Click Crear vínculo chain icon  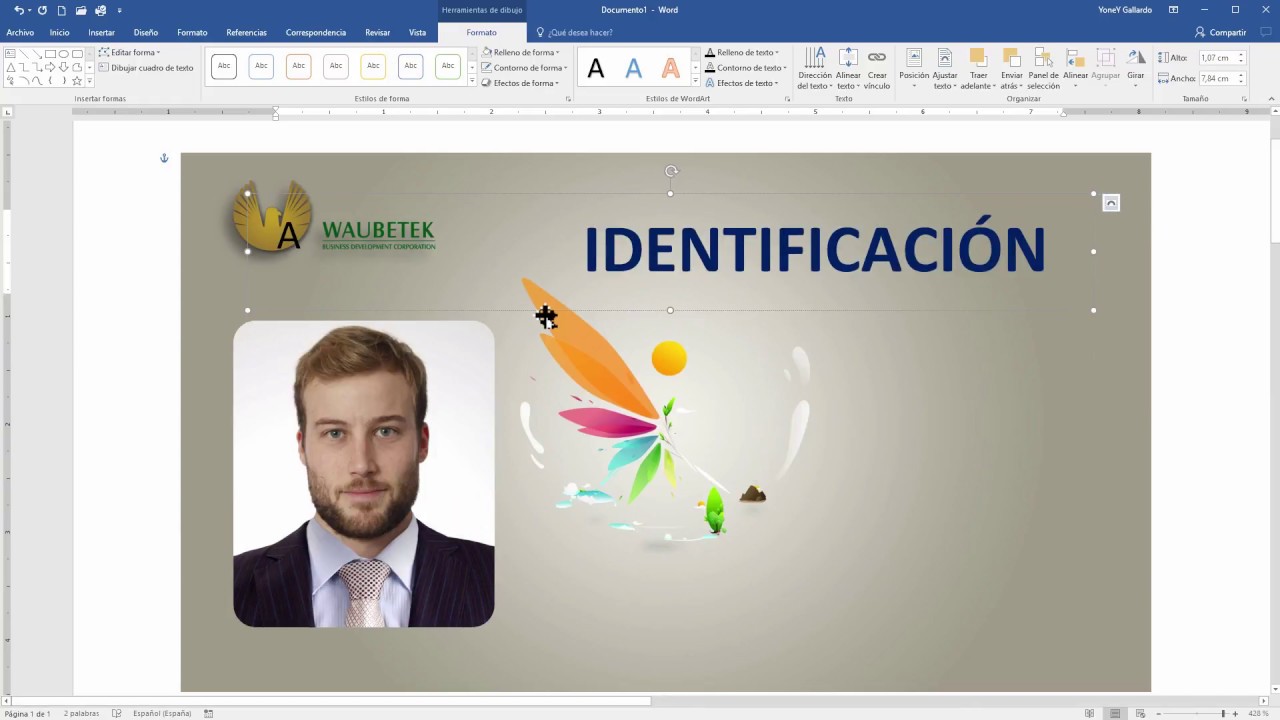coord(877,68)
